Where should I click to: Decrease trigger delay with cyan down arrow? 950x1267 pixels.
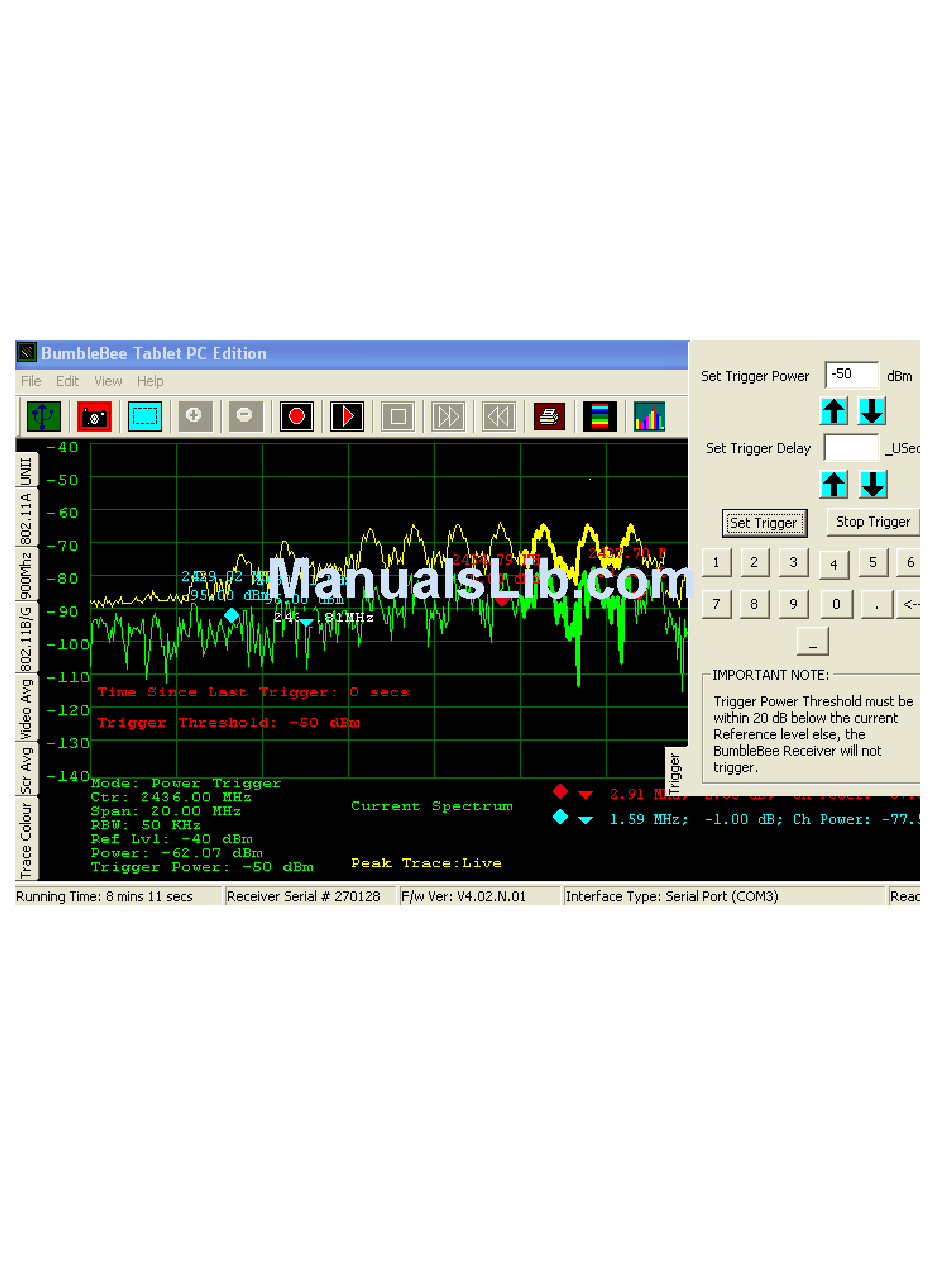pyautogui.click(x=873, y=484)
